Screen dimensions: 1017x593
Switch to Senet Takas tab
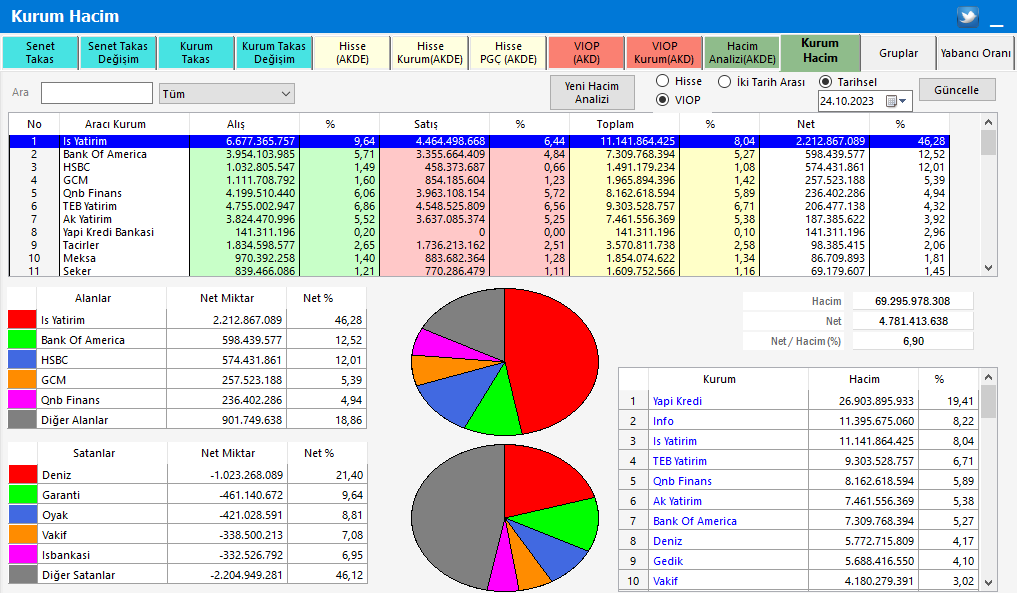pyautogui.click(x=40, y=53)
